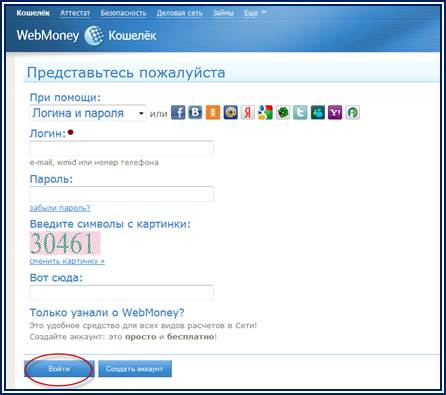This screenshot has height=395, width=446.
Task: Expand the 'Еще' menu in the top bar
Action: (x=255, y=13)
